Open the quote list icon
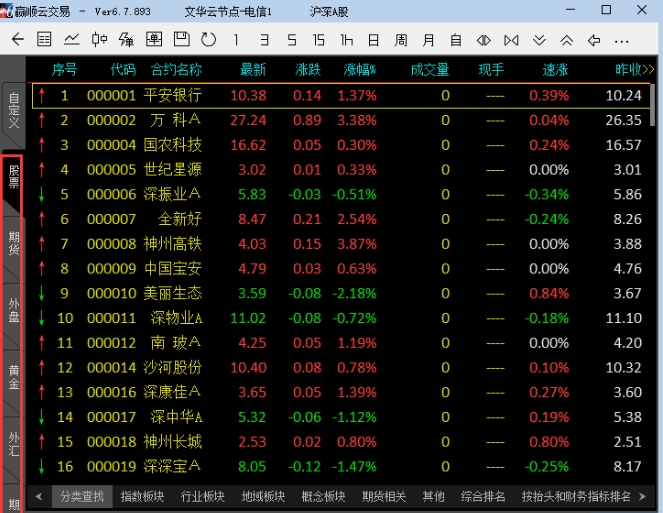Viewport: 663px width, 513px height. [44, 40]
